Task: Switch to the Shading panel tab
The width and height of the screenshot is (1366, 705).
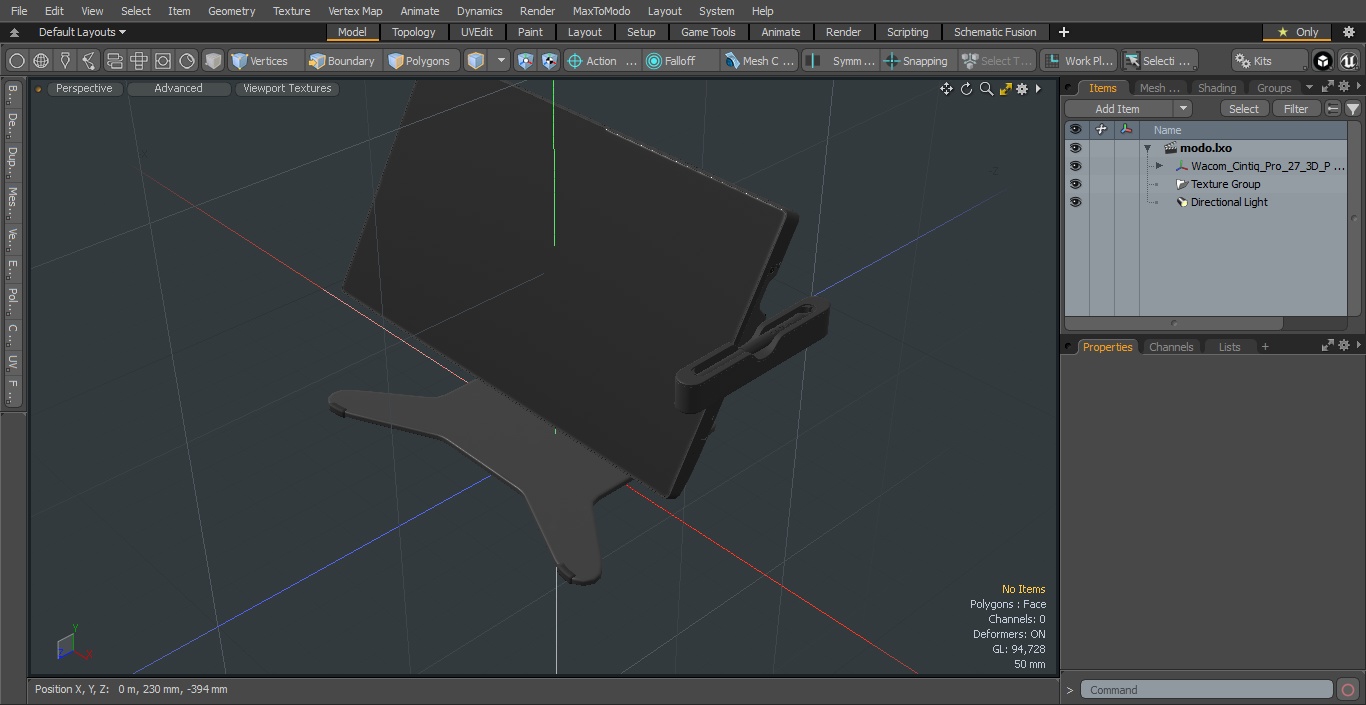Action: point(1217,88)
